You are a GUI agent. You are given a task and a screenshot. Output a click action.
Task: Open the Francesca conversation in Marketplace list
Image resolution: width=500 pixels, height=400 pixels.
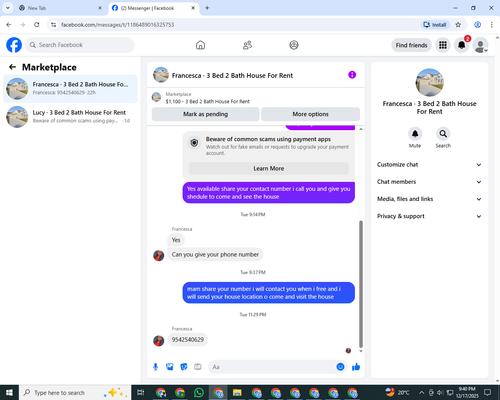click(70, 89)
